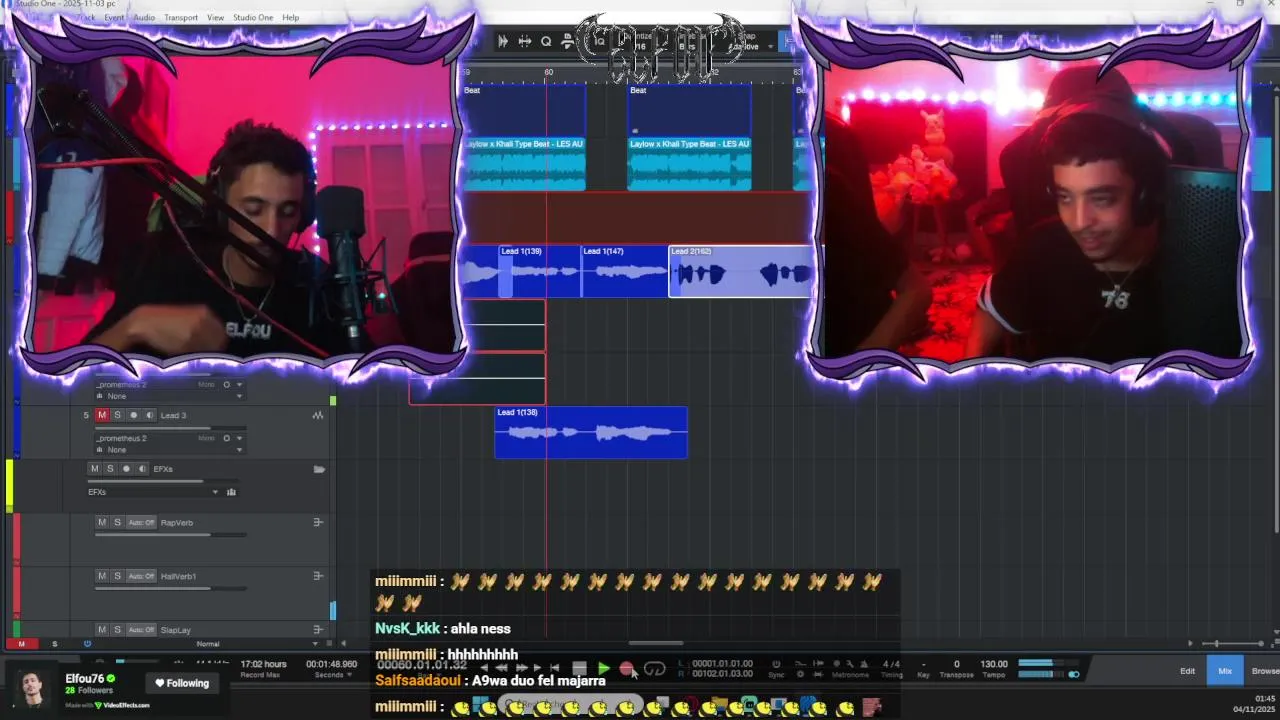This screenshot has height=720, width=1280.
Task: Click the 0 Transpose value
Action: click(x=956, y=664)
